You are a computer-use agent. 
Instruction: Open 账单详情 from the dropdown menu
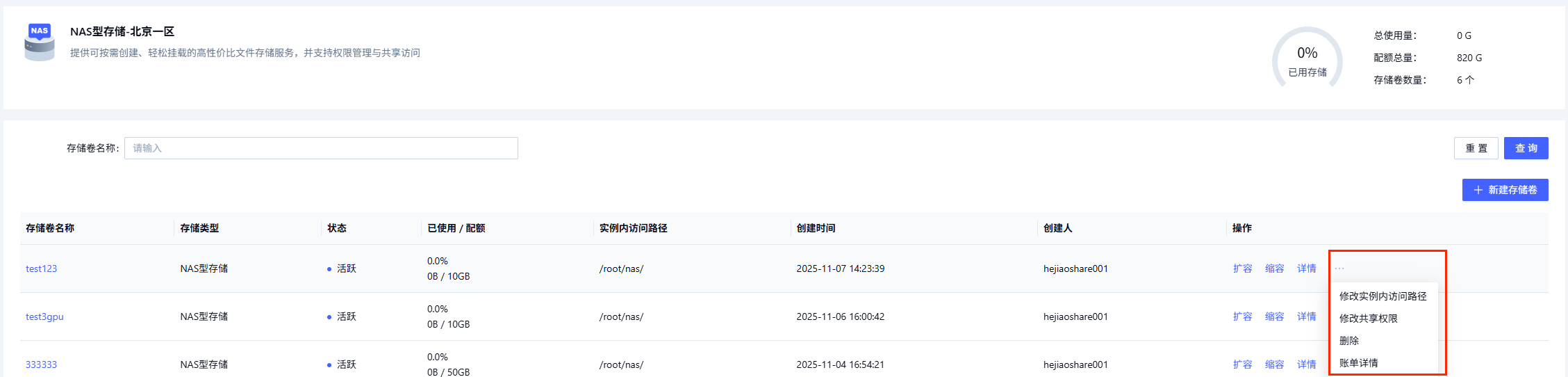click(1358, 363)
